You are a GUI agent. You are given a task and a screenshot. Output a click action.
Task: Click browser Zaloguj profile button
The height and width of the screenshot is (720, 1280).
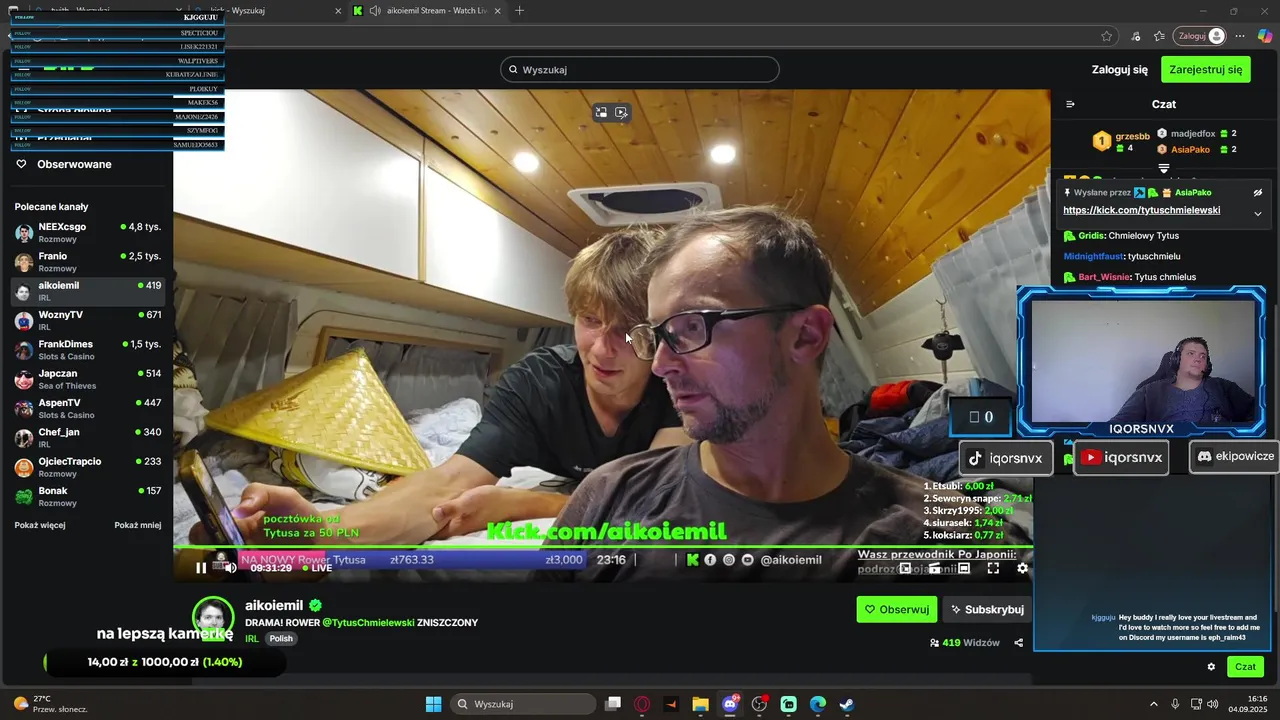pos(1199,36)
